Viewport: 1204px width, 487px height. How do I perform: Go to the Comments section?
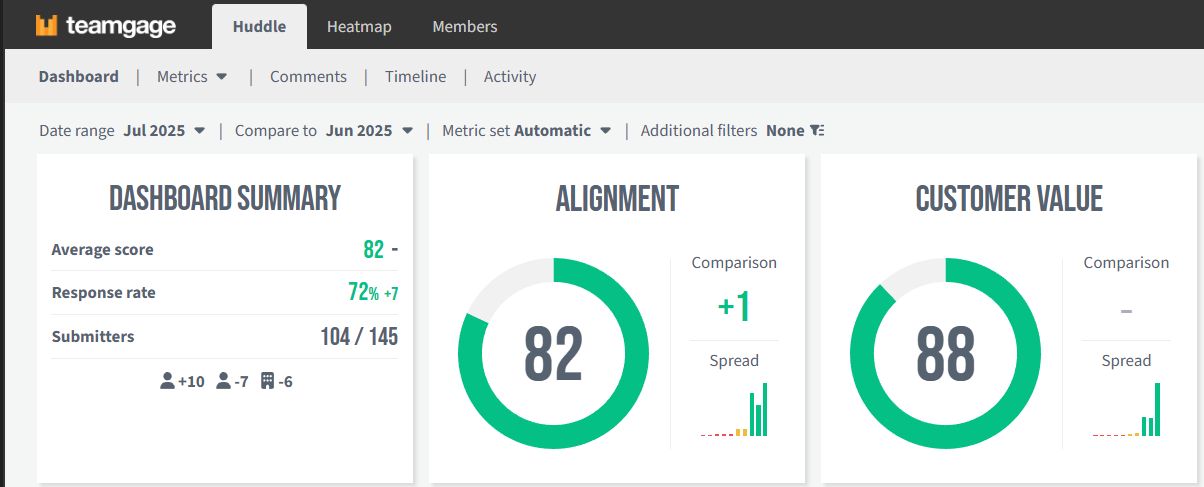(x=308, y=77)
